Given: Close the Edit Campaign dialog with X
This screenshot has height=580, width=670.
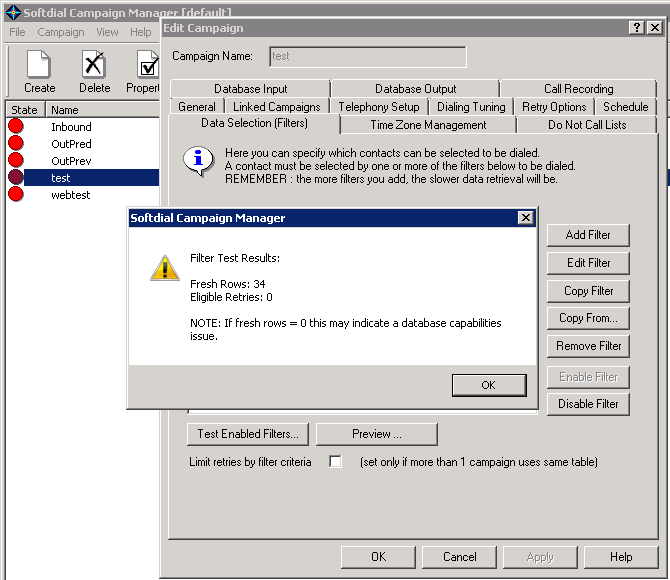Looking at the screenshot, I should click(655, 28).
